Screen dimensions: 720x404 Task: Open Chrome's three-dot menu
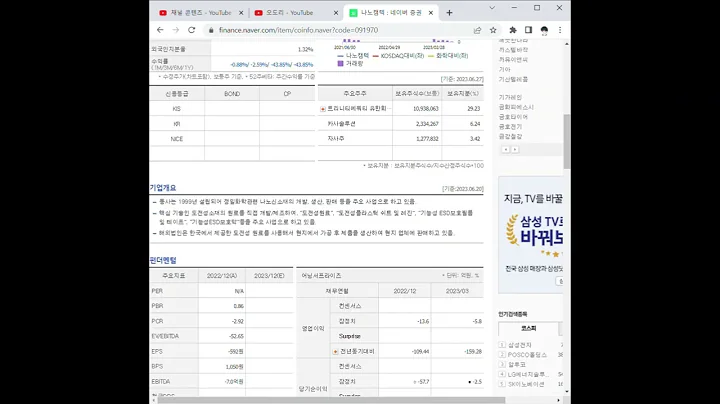tap(560, 30)
